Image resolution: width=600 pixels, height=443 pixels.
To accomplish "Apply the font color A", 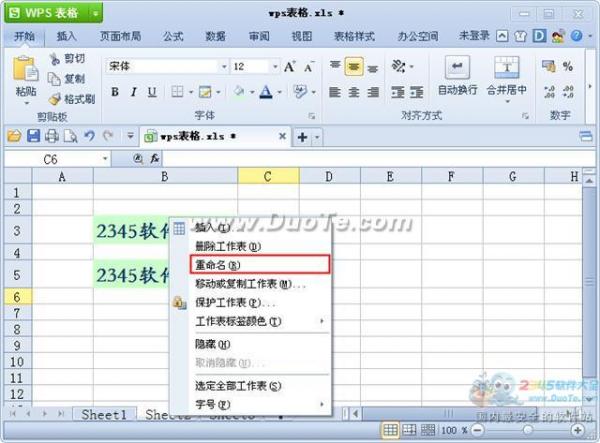I will [266, 92].
